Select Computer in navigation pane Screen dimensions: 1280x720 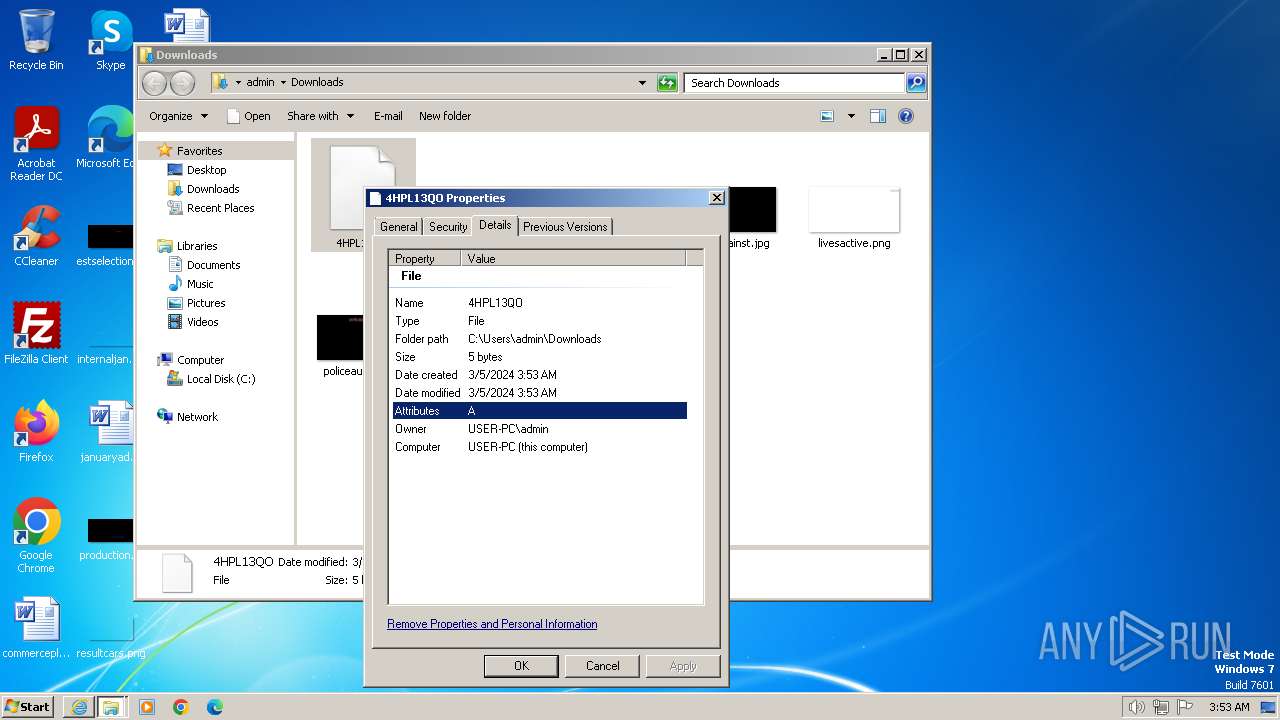pos(200,360)
